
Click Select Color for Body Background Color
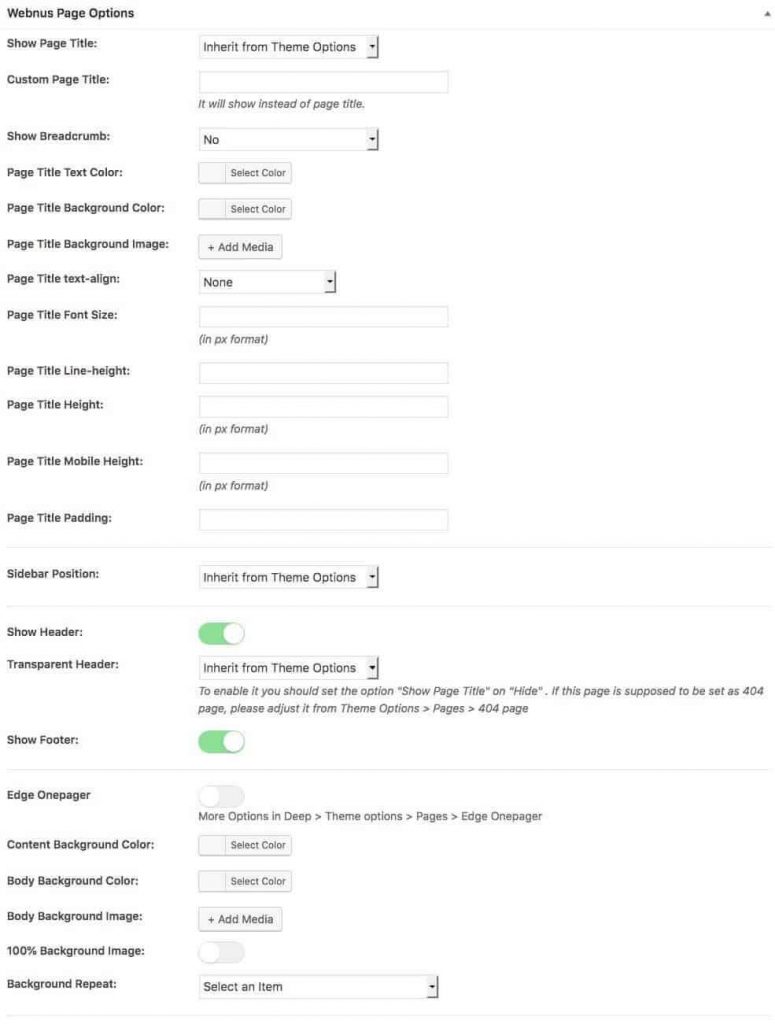(258, 881)
